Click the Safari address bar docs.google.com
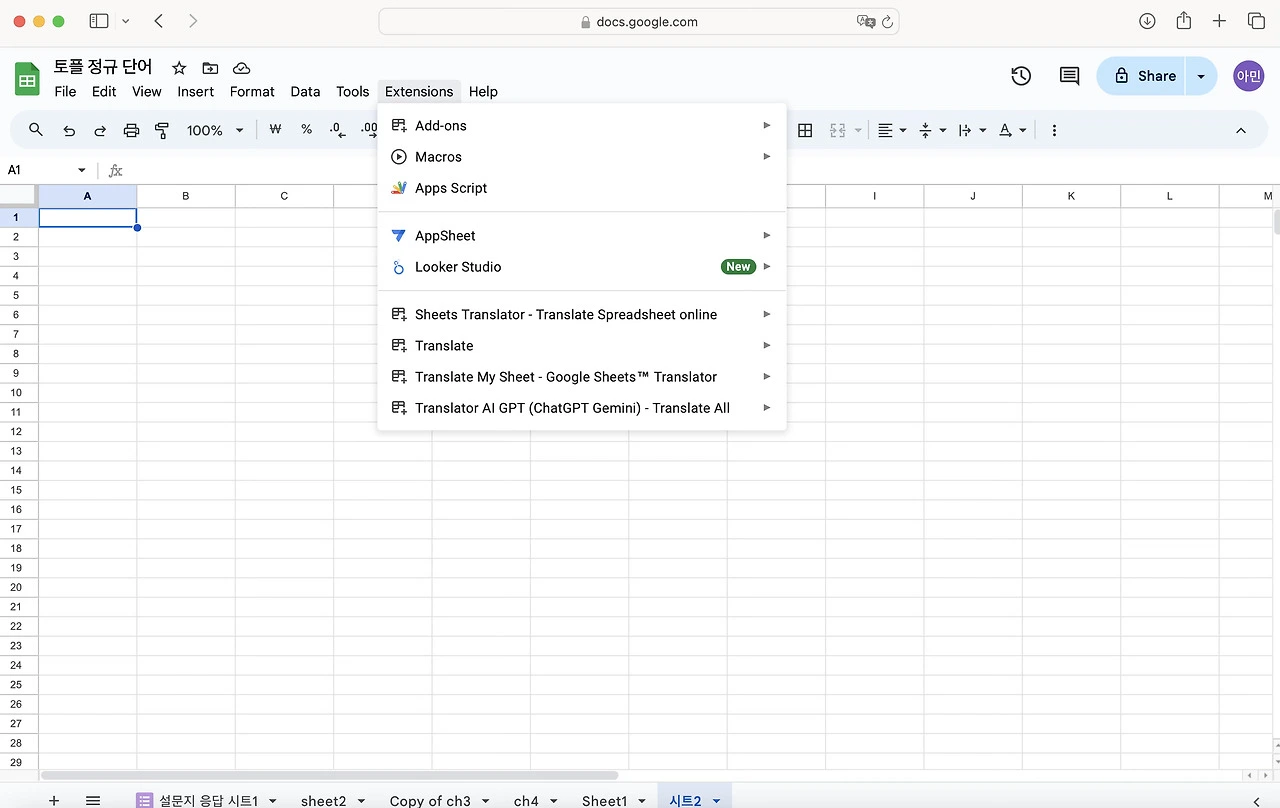Viewport: 1280px width, 808px height. coord(639,21)
